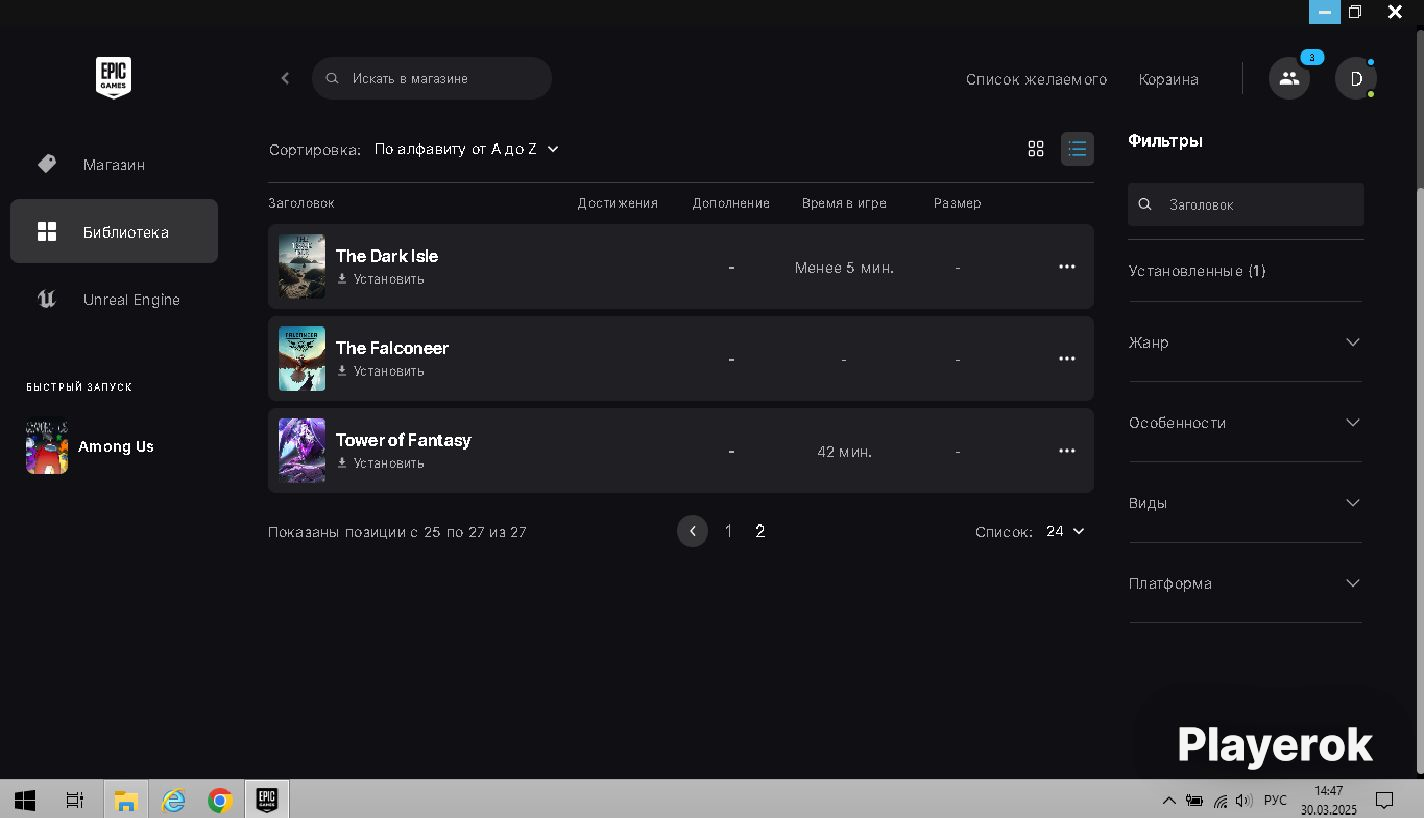Go to page 1
Screen dimensions: 1424x818
[728, 531]
